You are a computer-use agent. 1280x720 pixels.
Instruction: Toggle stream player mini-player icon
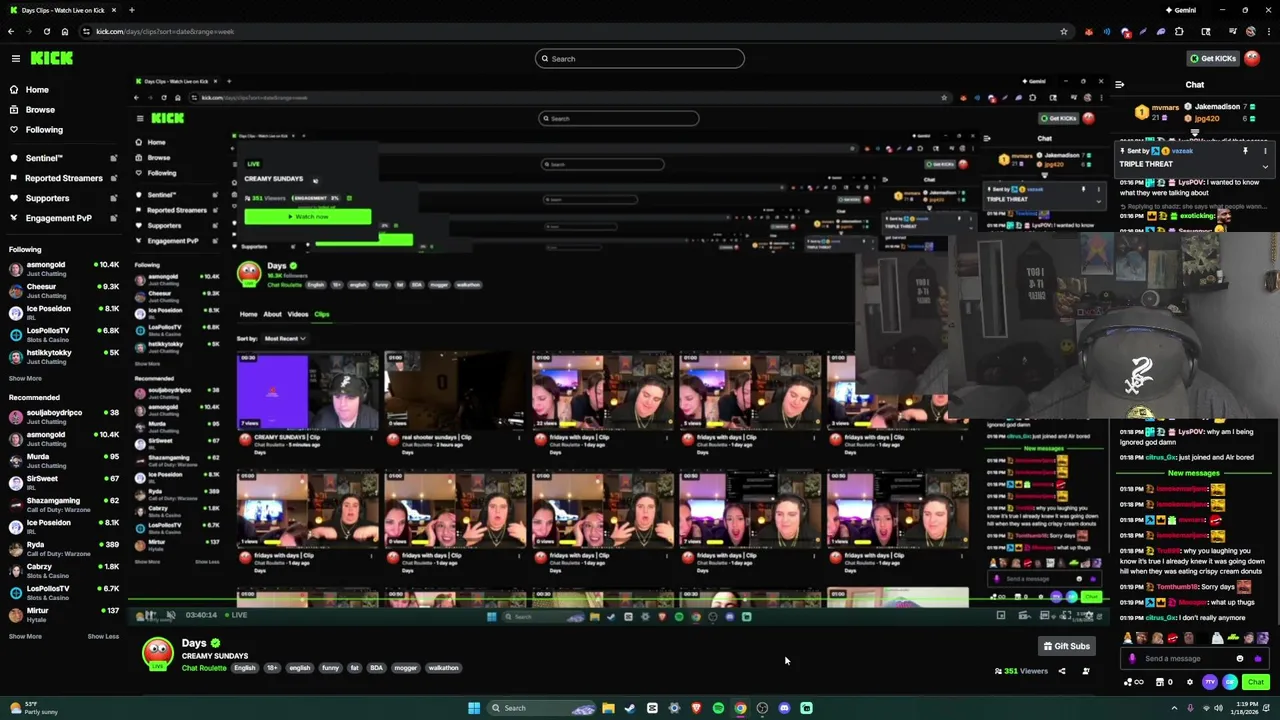point(1001,615)
